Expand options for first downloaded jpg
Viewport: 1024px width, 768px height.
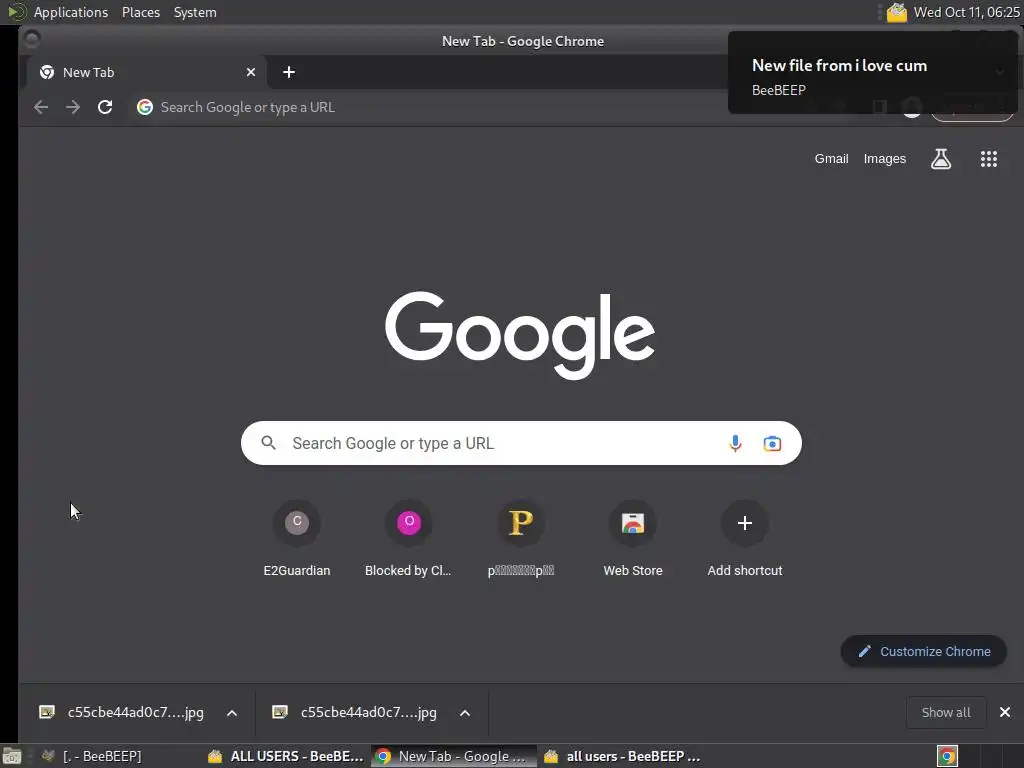coord(232,712)
